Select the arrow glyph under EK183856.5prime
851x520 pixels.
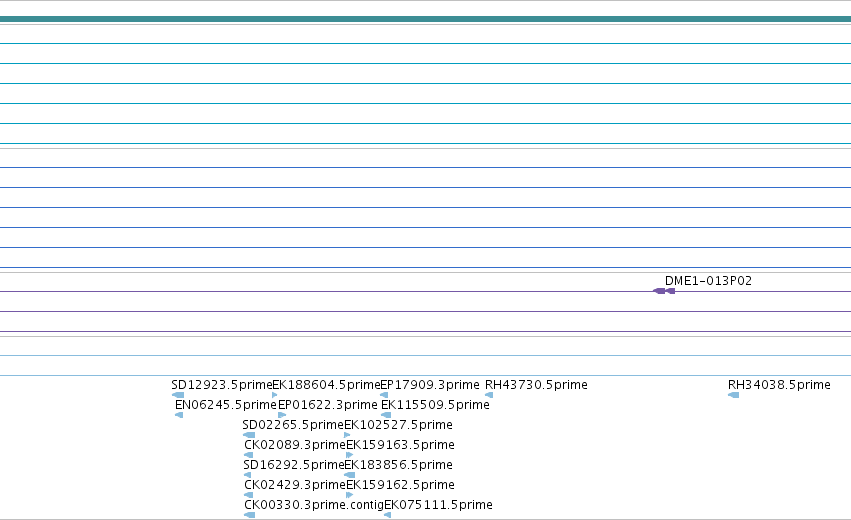[x=350, y=475]
